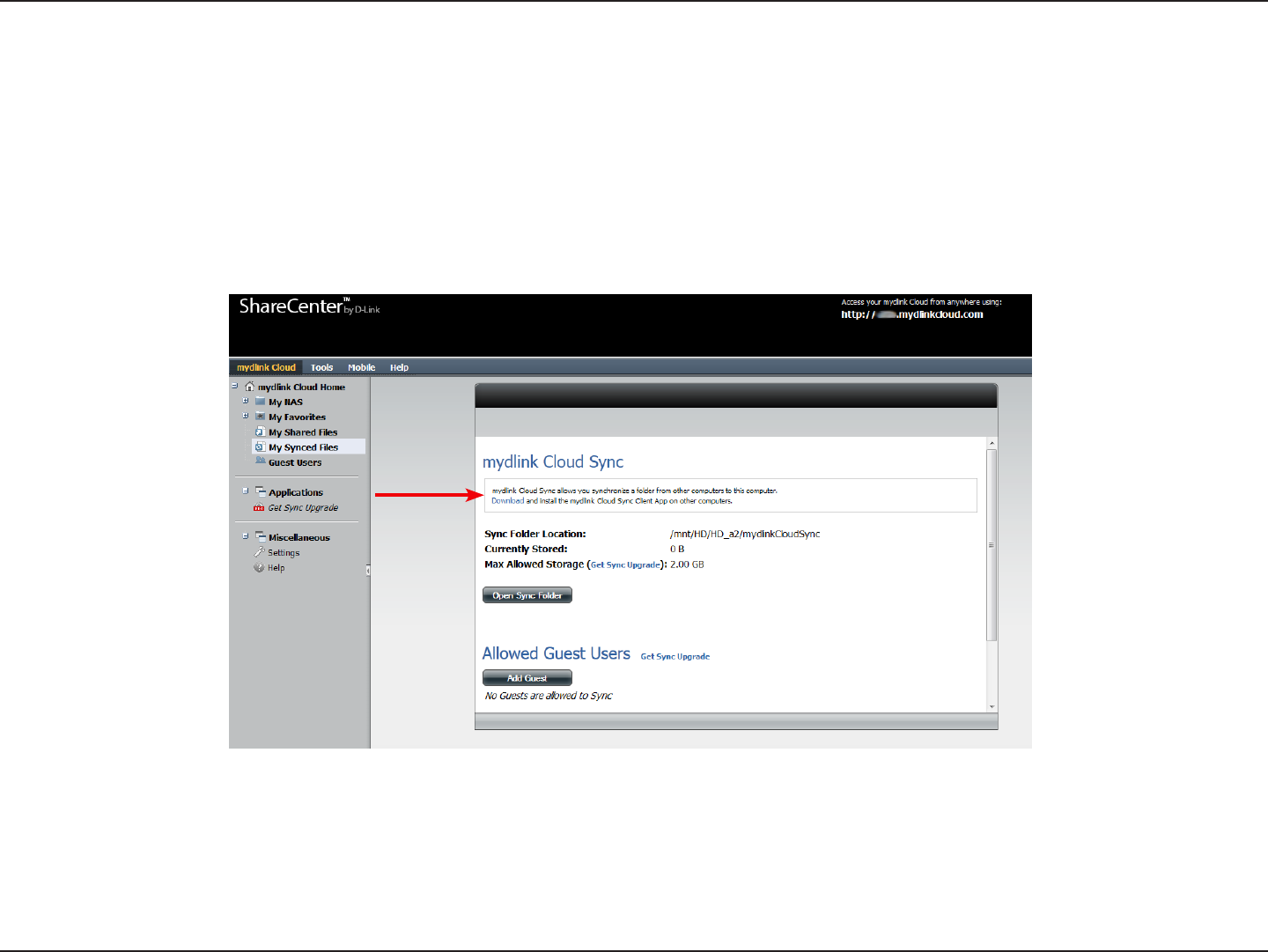Click 'No Guests are allowed to Sync' text
Image resolution: width=1268 pixels, height=952 pixels.
549,696
